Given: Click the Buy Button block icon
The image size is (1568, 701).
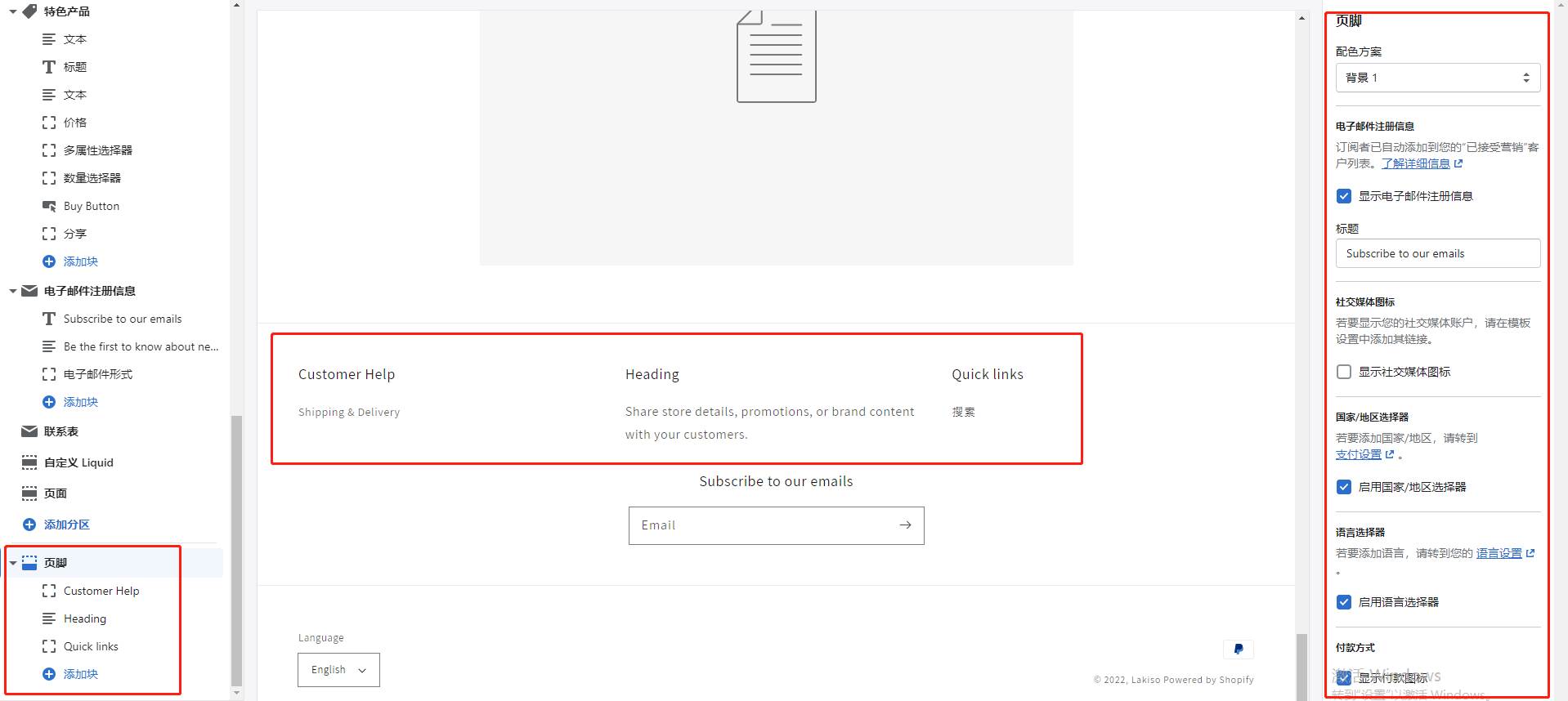Looking at the screenshot, I should (49, 206).
